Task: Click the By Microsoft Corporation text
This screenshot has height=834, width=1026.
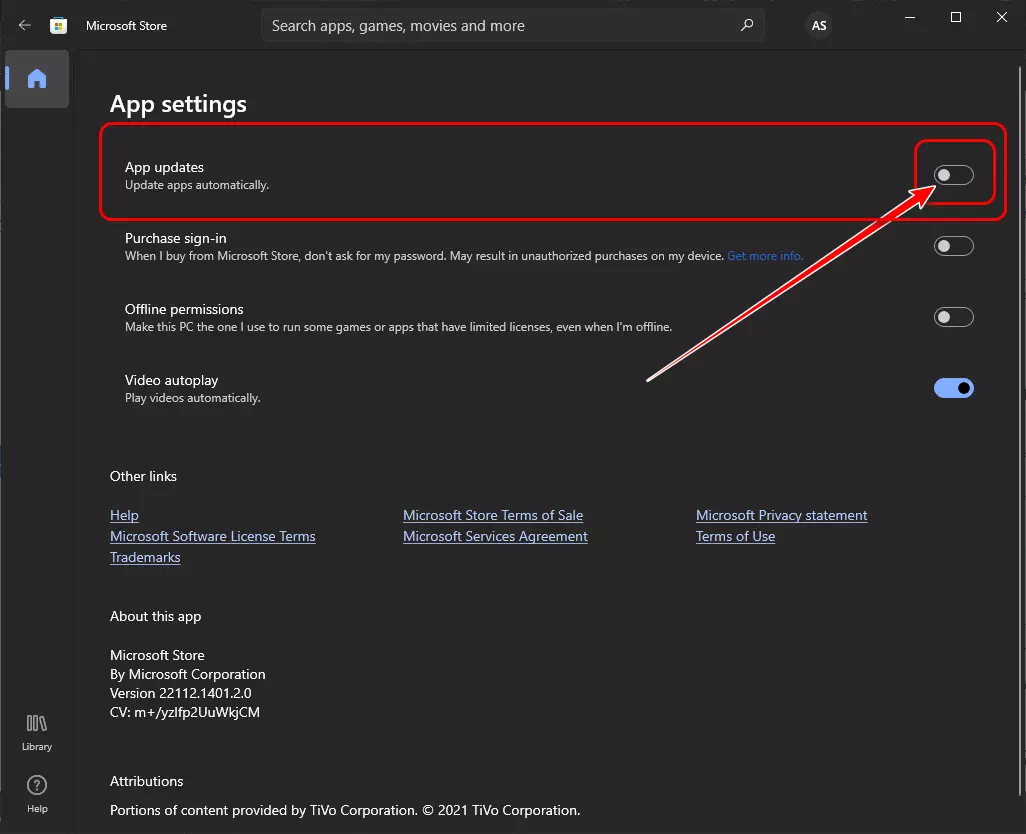Action: point(188,674)
